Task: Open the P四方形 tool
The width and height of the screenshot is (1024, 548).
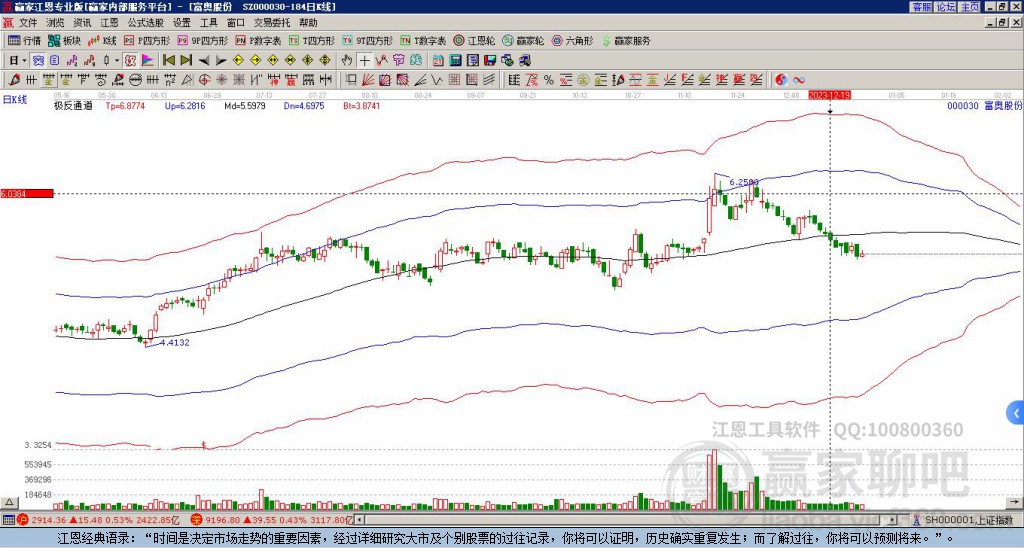Action: point(147,40)
